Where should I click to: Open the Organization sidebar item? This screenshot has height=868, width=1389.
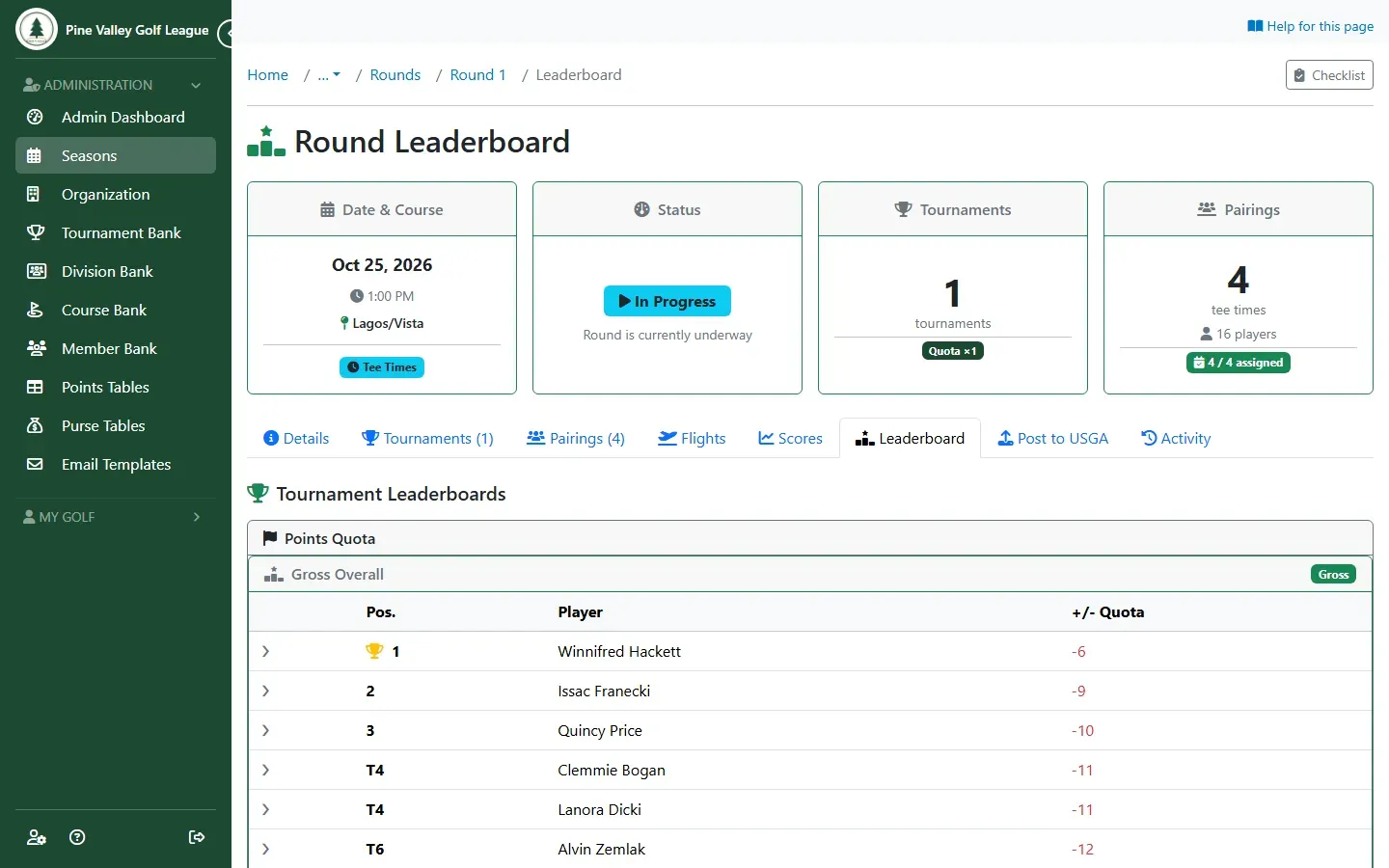coord(116,194)
